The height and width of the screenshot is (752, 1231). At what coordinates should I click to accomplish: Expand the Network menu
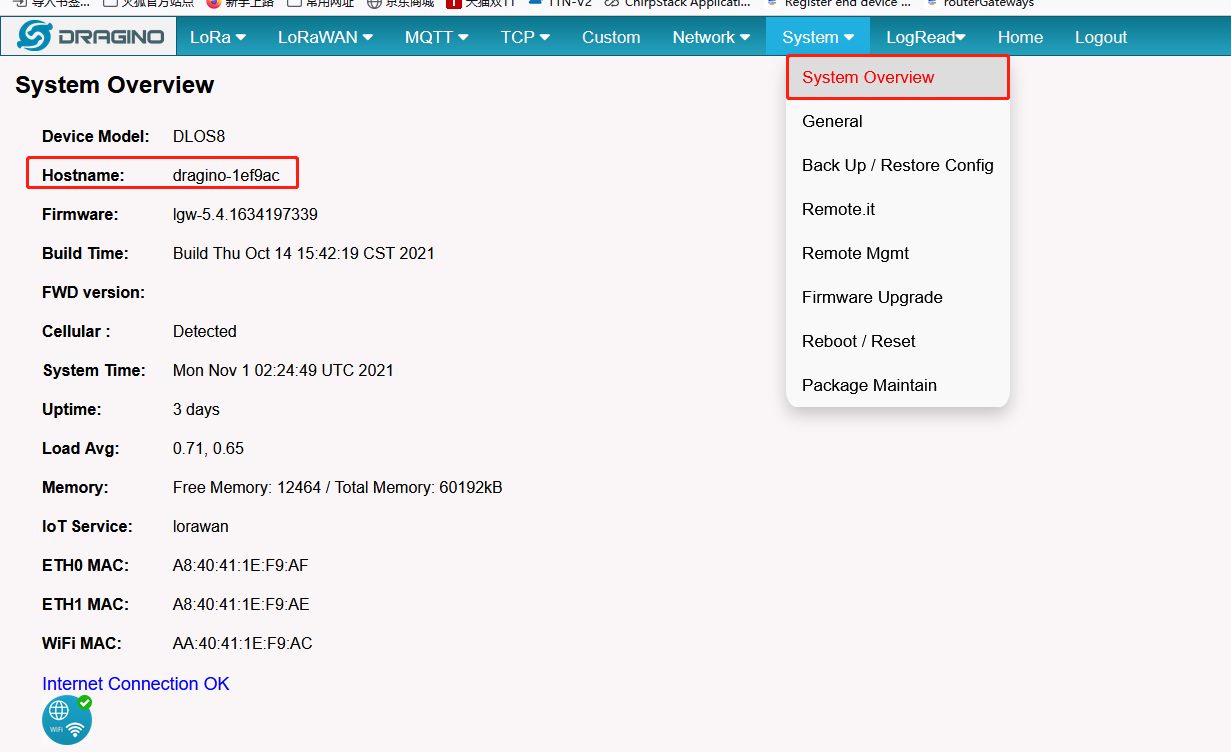[711, 37]
